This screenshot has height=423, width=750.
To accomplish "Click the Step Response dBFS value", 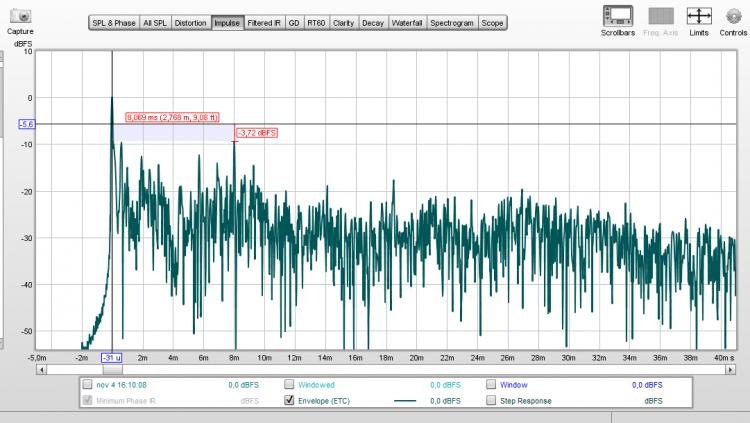I will pyautogui.click(x=653, y=401).
